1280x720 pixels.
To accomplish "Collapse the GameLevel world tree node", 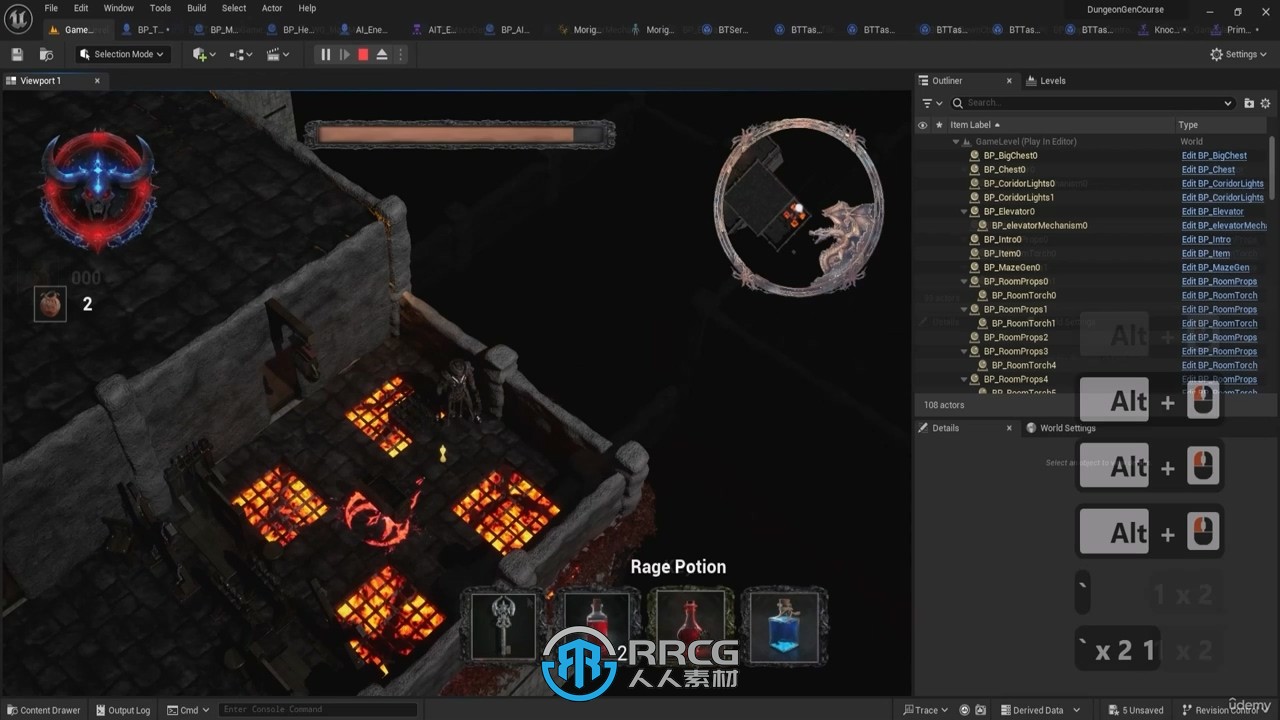I will coord(956,142).
